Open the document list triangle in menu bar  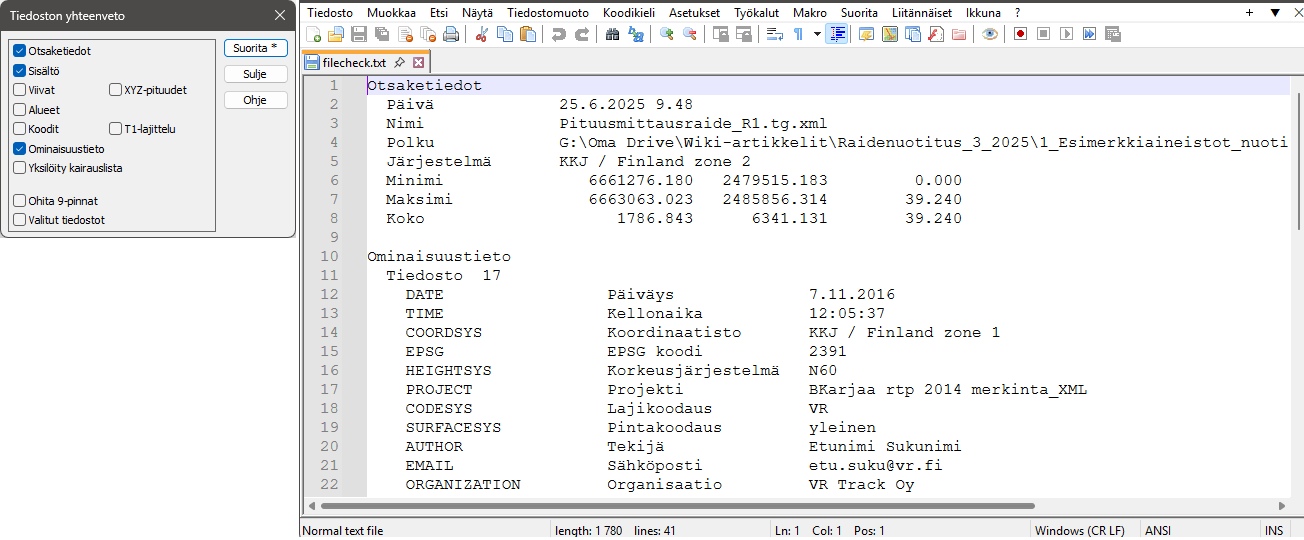[1275, 13]
